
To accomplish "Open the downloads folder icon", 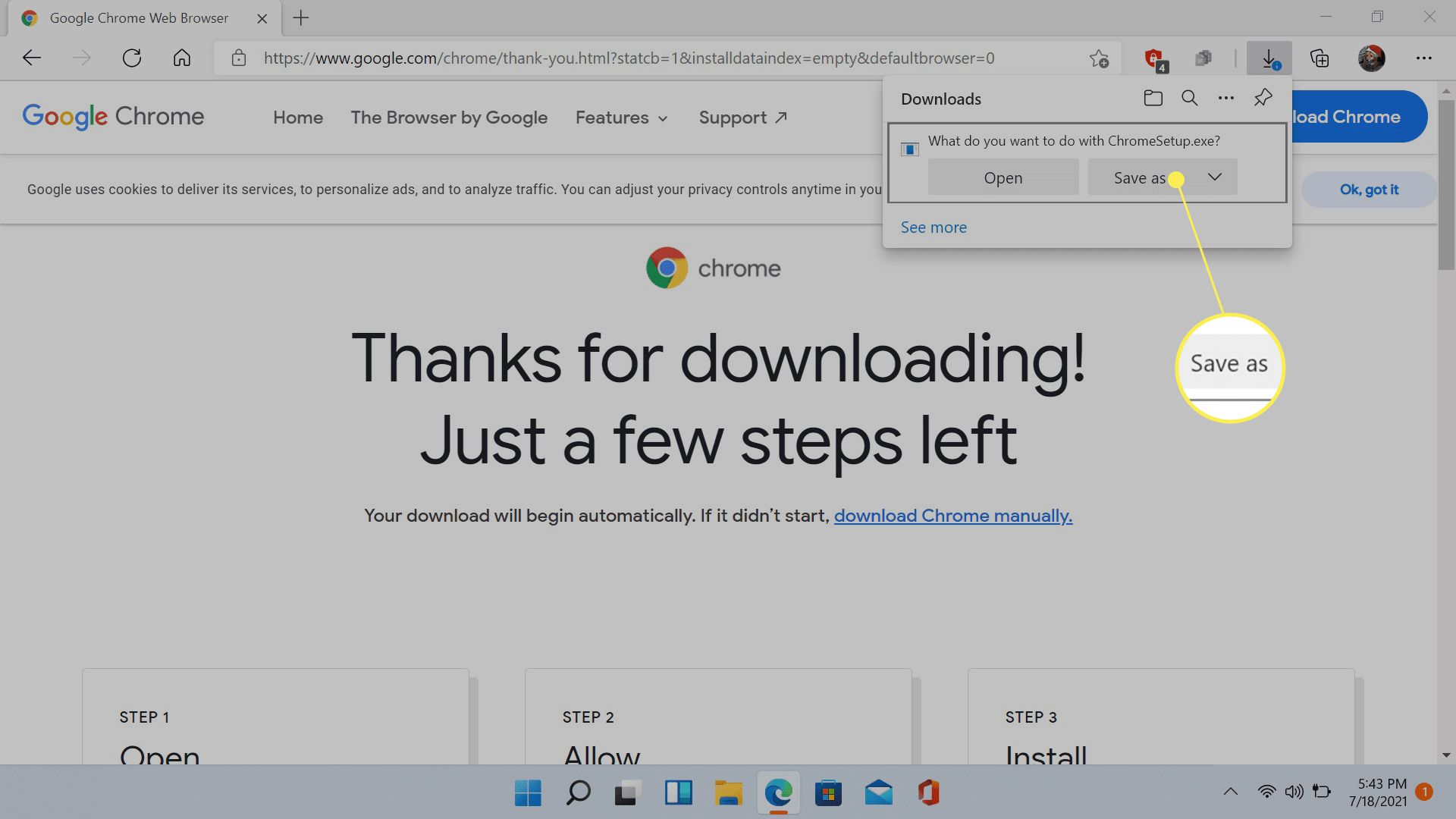I will 1153,98.
